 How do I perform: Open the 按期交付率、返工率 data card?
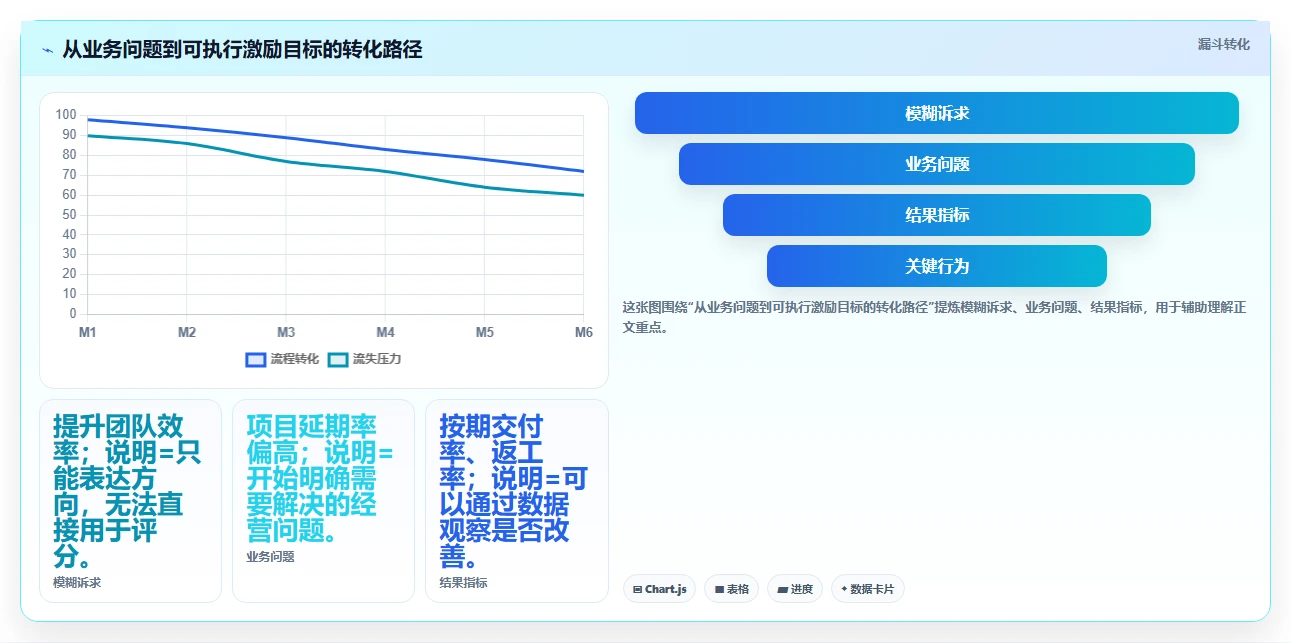516,501
